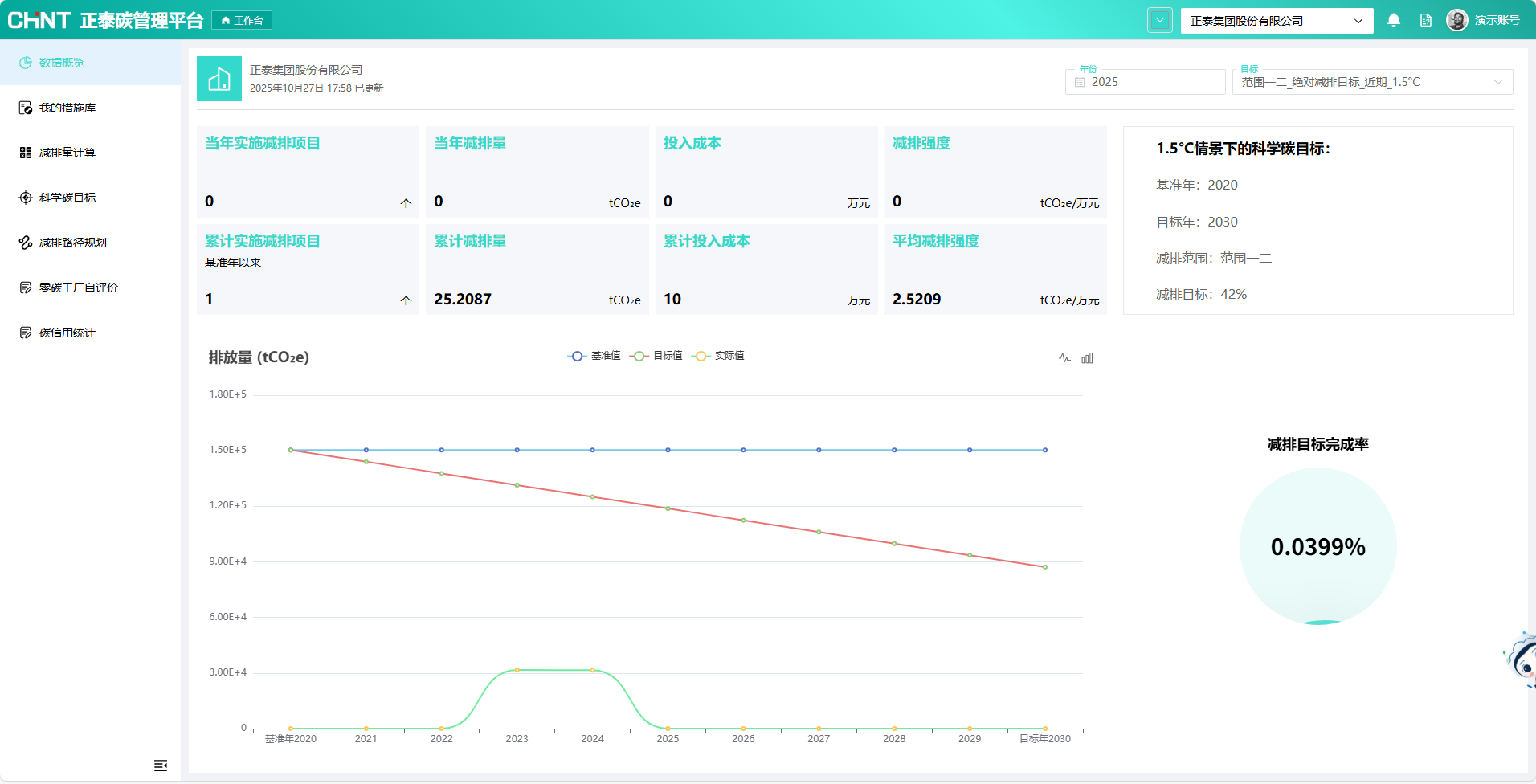Expand the 目标 target dropdown
This screenshot has width=1536, height=784.
(1372, 82)
